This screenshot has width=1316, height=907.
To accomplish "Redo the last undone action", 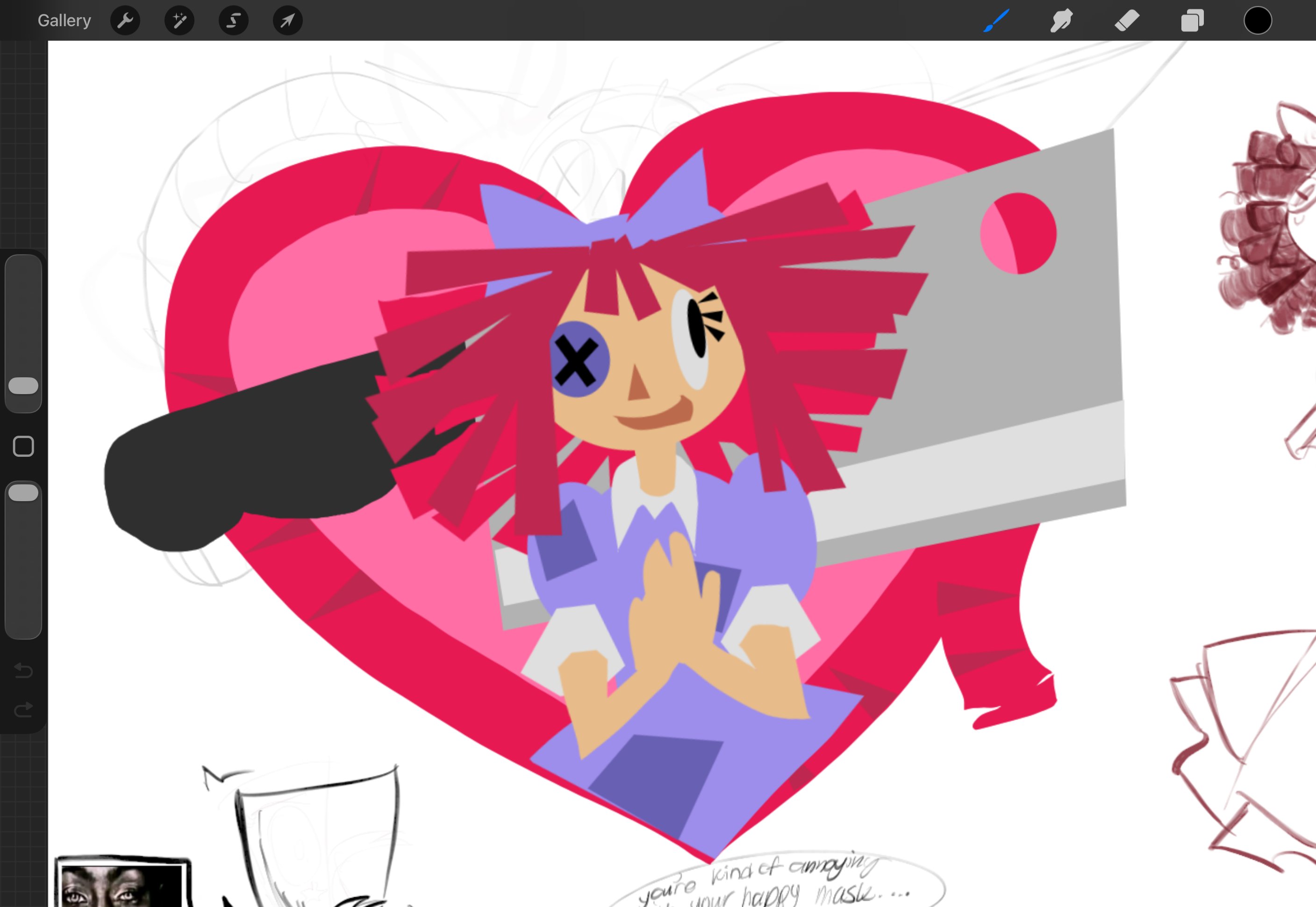I will 23,710.
